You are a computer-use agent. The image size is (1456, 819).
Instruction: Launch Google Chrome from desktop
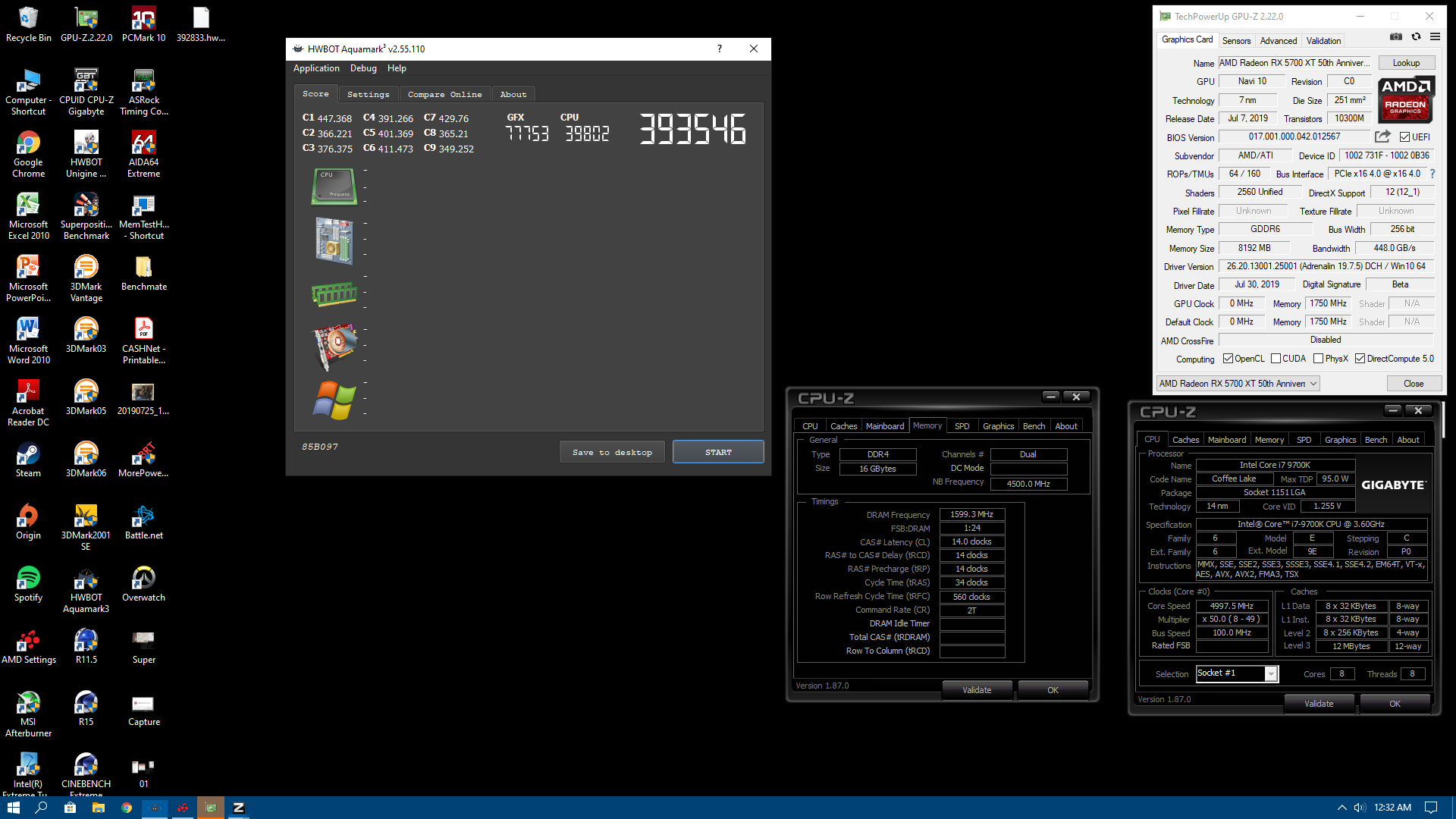click(x=29, y=154)
